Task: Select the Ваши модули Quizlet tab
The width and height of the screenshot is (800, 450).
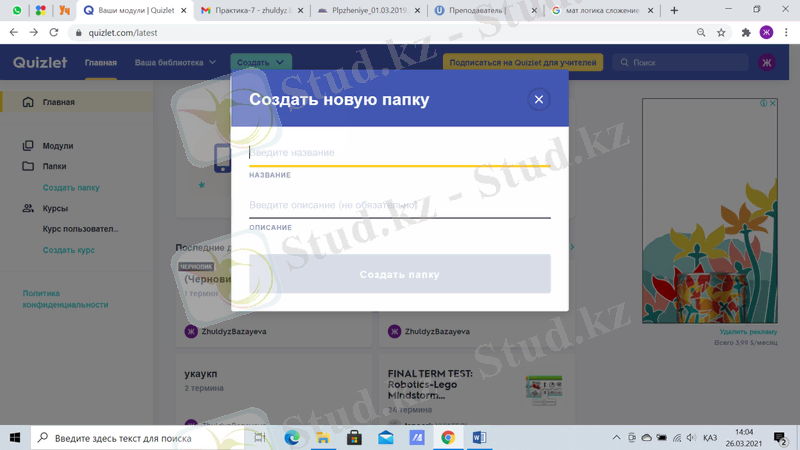Action: [x=135, y=10]
